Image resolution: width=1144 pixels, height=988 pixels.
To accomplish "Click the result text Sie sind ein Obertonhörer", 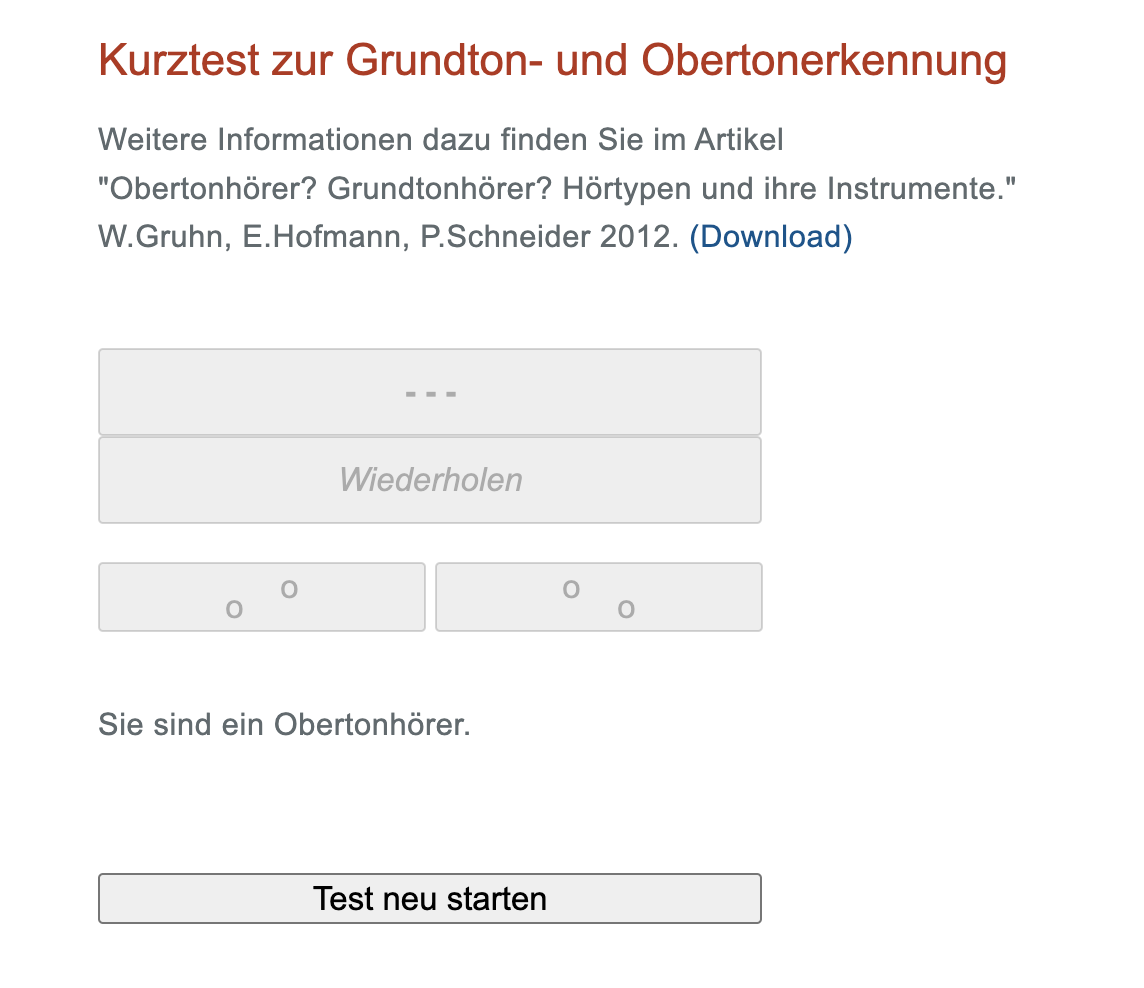I will [284, 724].
